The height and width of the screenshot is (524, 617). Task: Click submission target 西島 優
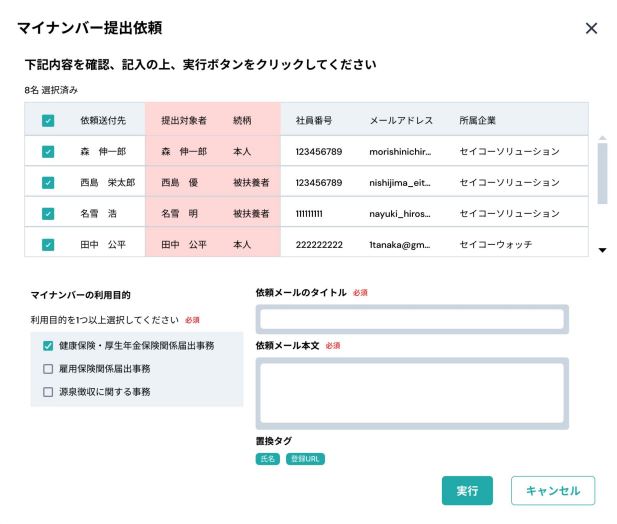coord(179,183)
